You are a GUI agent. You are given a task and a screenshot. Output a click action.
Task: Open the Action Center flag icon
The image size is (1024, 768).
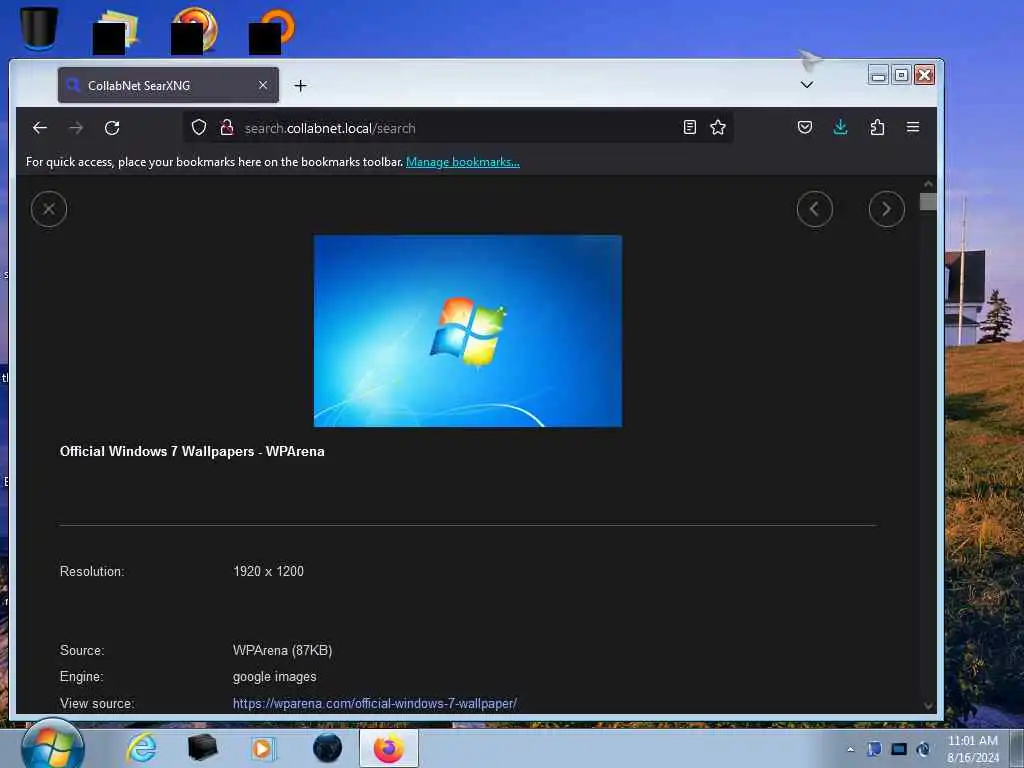point(874,749)
